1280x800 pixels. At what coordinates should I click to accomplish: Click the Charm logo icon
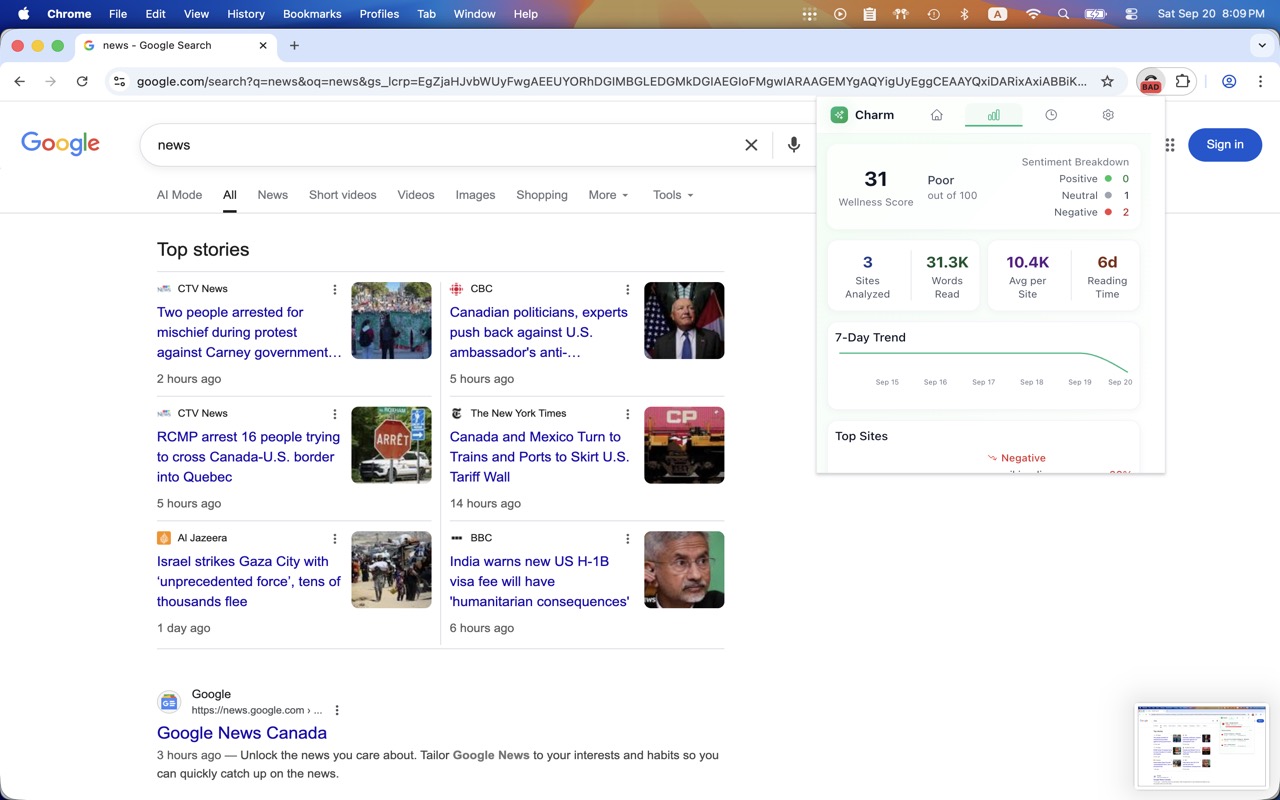(839, 115)
